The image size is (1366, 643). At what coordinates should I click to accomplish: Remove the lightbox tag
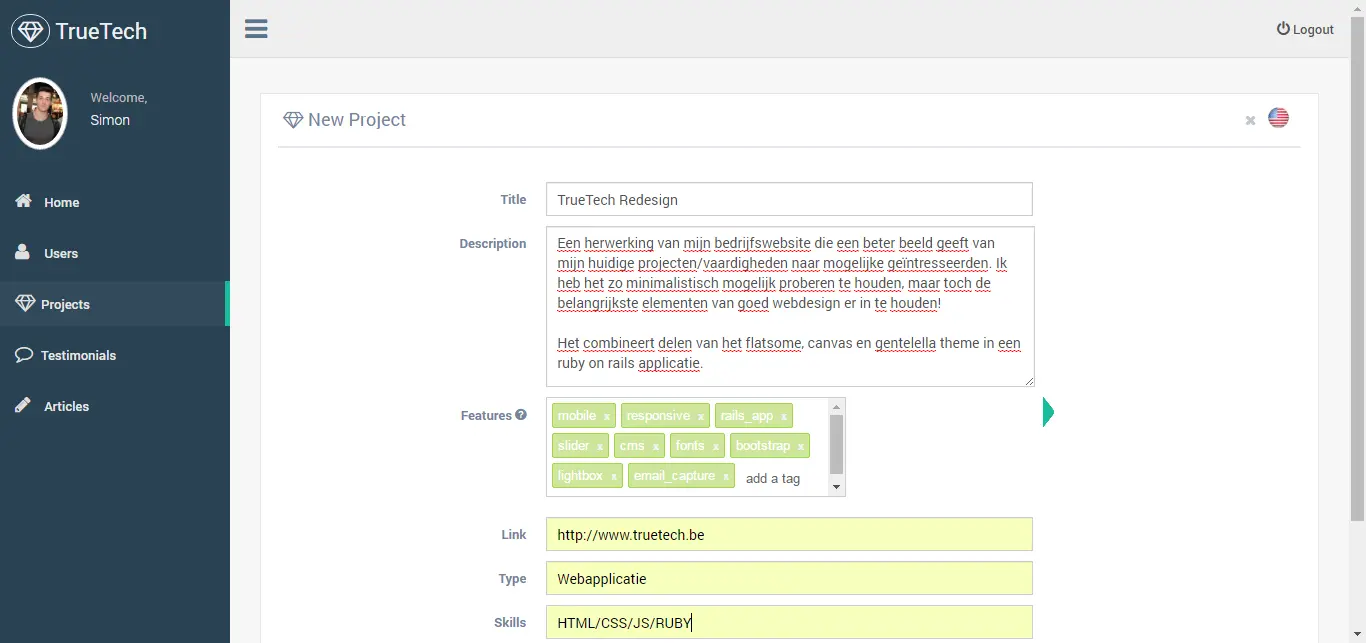(614, 477)
